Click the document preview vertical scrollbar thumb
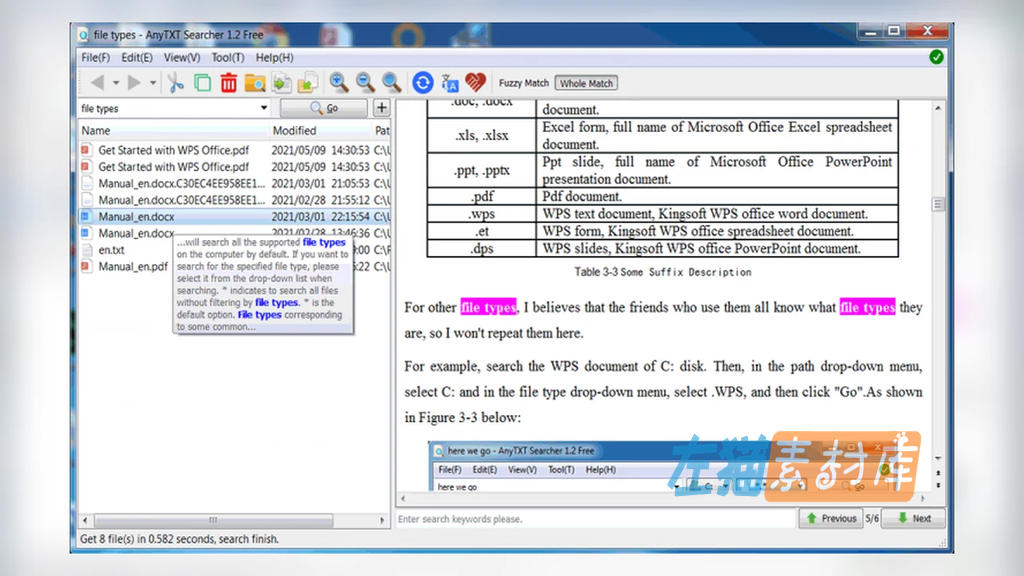 938,204
